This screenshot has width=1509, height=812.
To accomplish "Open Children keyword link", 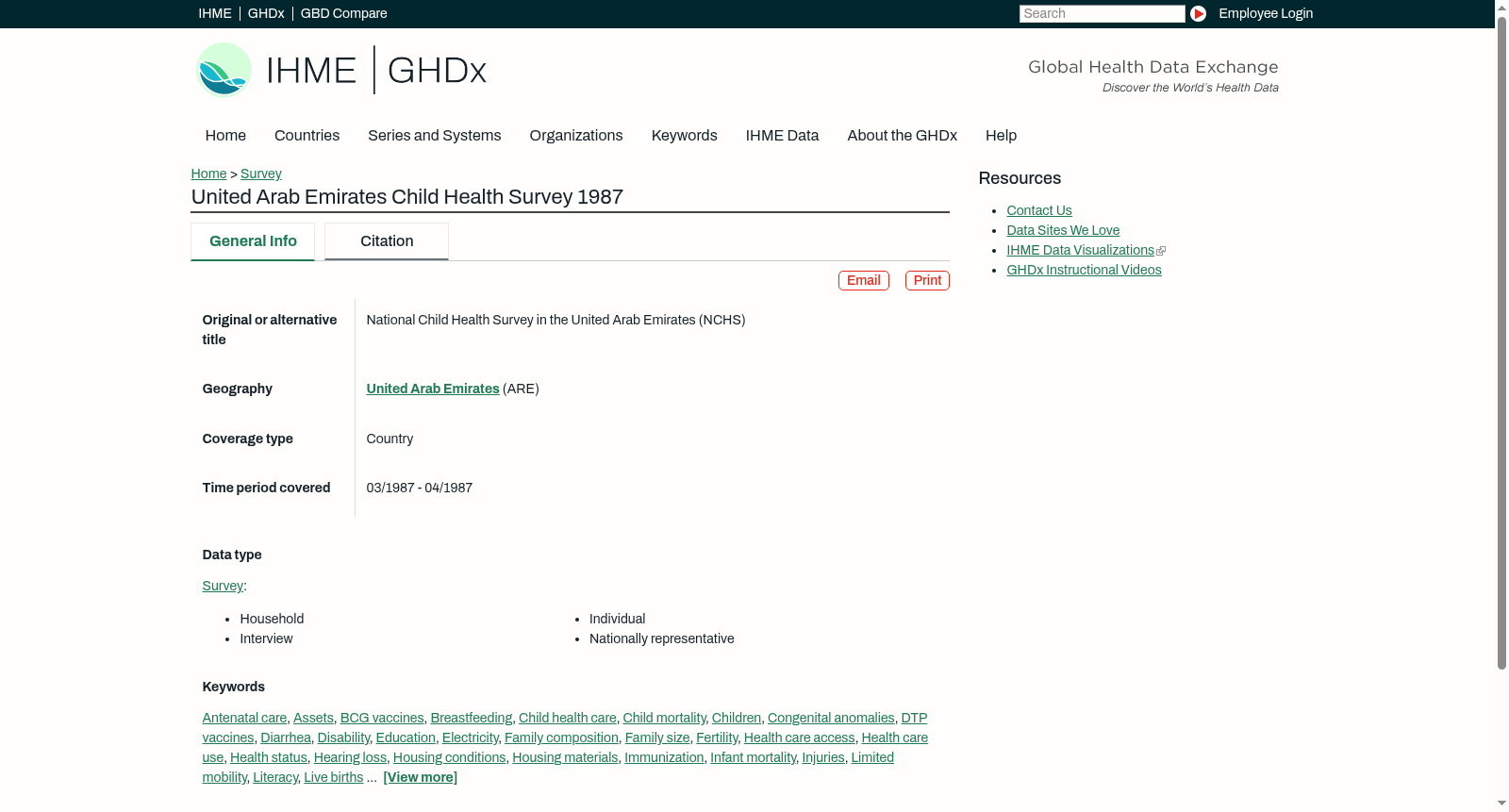I will click(737, 718).
